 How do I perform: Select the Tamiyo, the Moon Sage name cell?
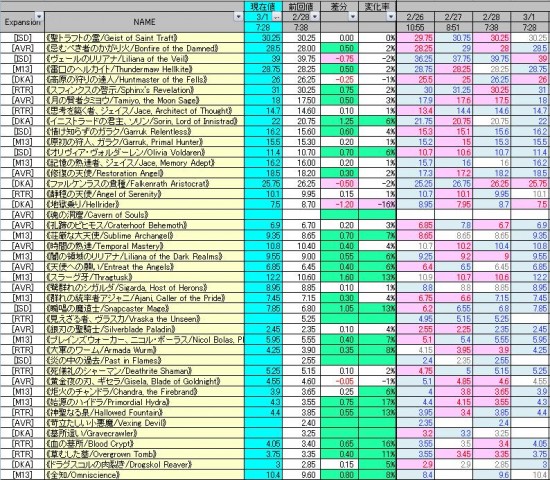[x=144, y=100]
